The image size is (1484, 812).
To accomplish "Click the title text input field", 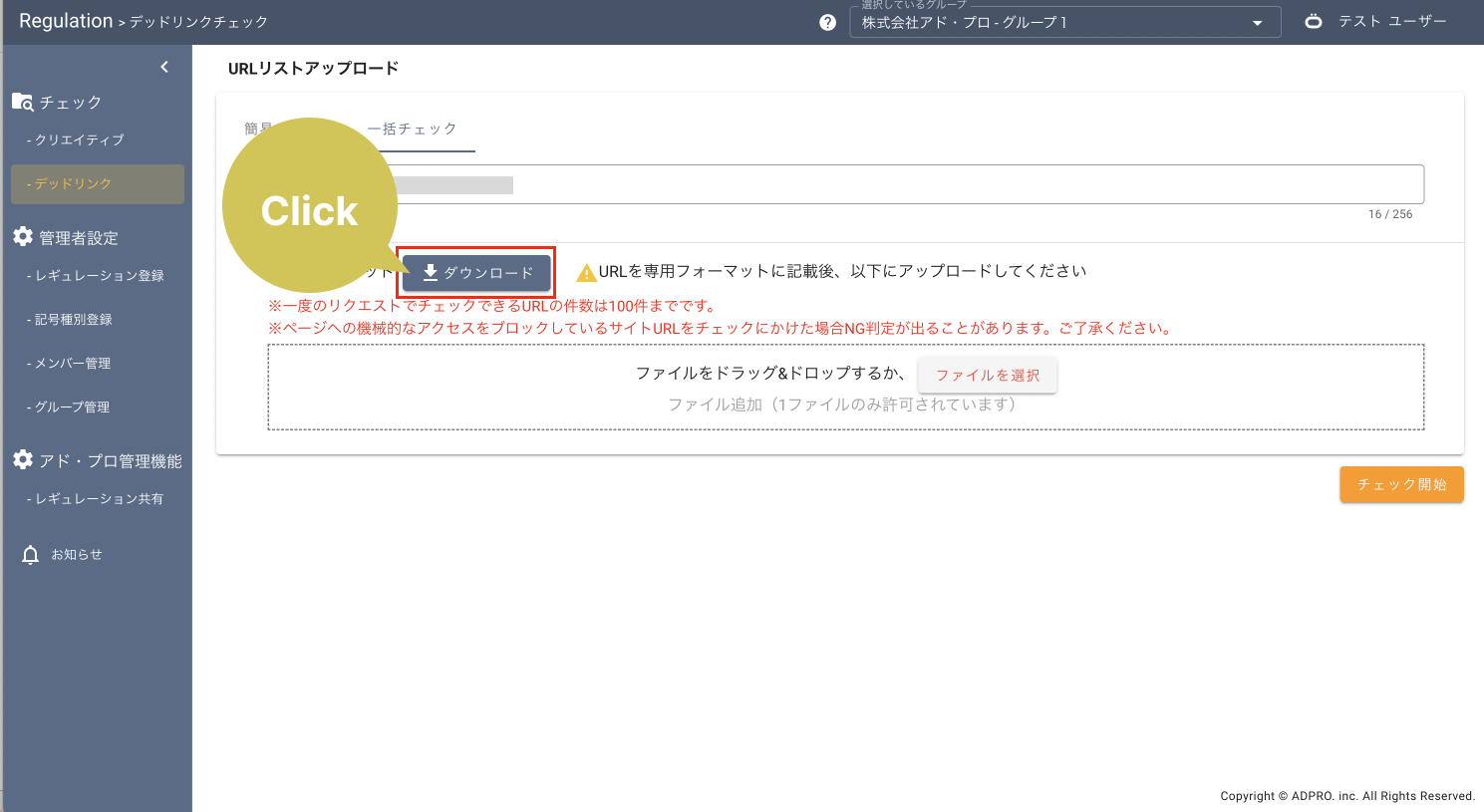I will [897, 184].
